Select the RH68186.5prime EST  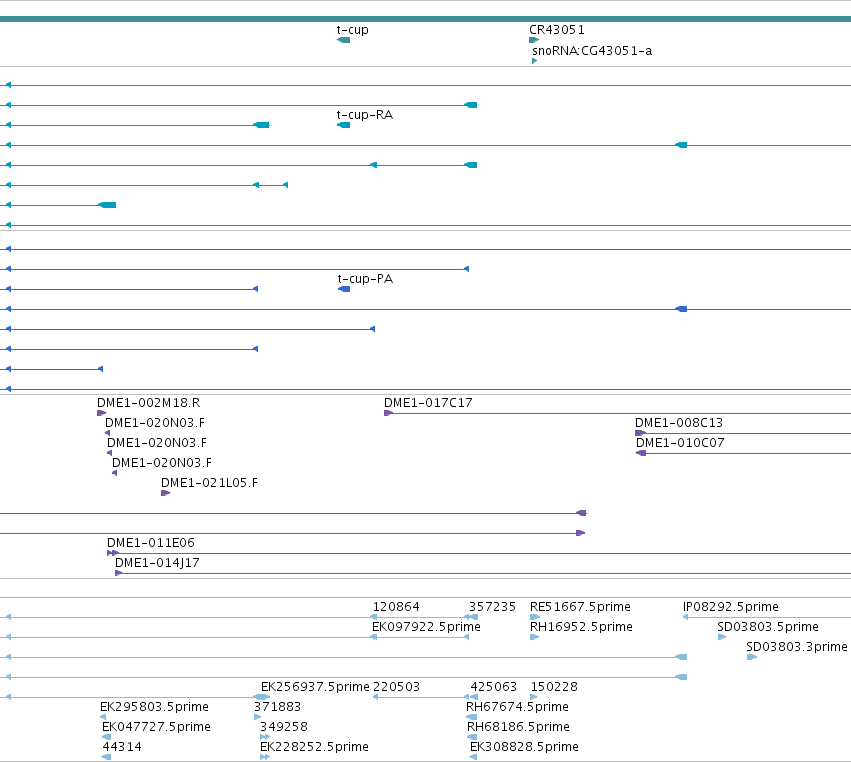click(518, 727)
